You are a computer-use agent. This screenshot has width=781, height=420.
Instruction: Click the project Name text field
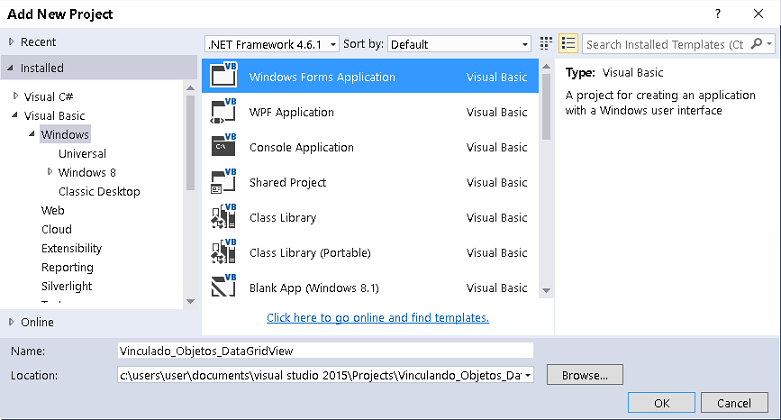coord(325,351)
